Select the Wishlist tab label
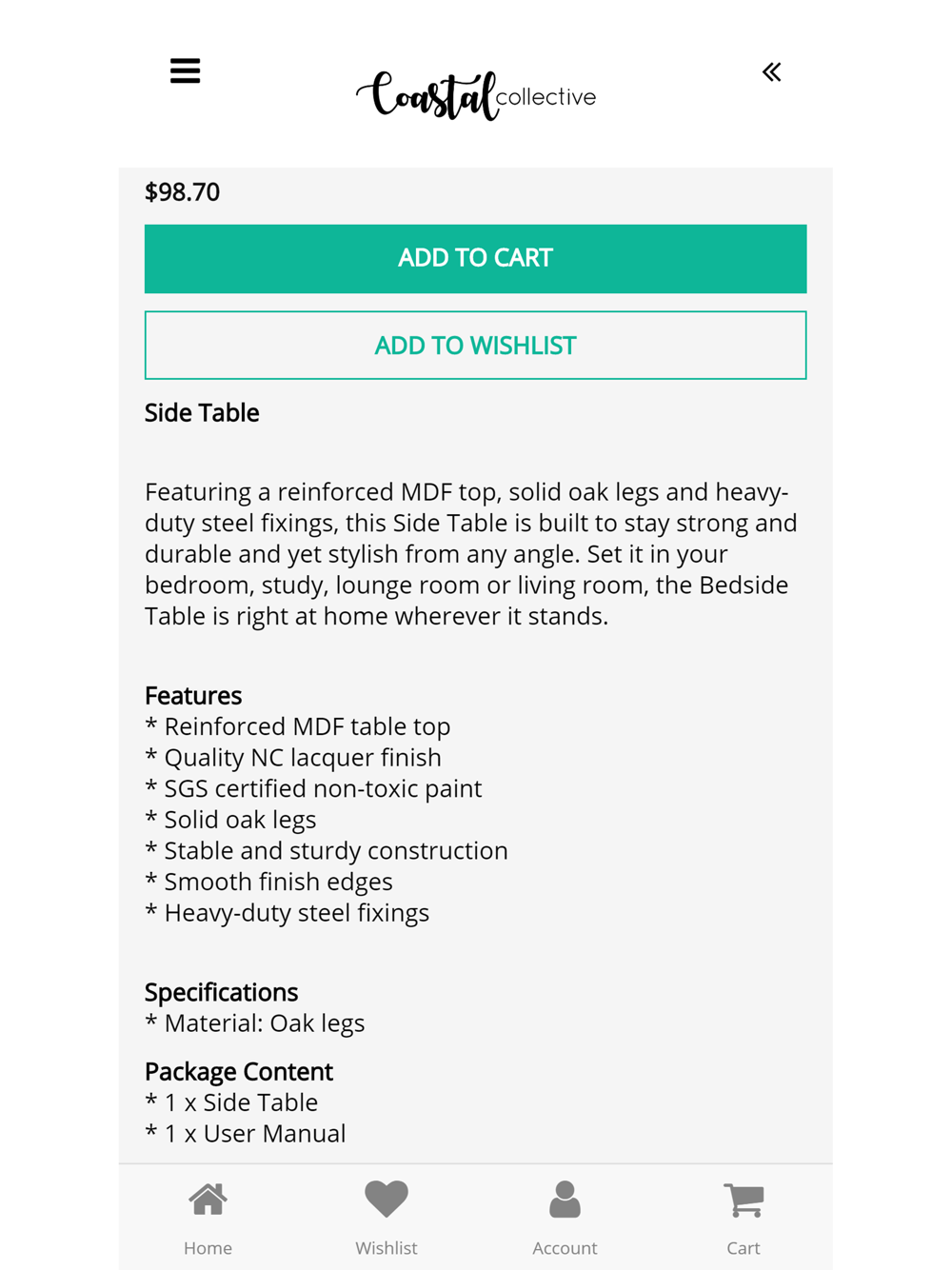This screenshot has height=1270, width=952. click(x=387, y=1248)
